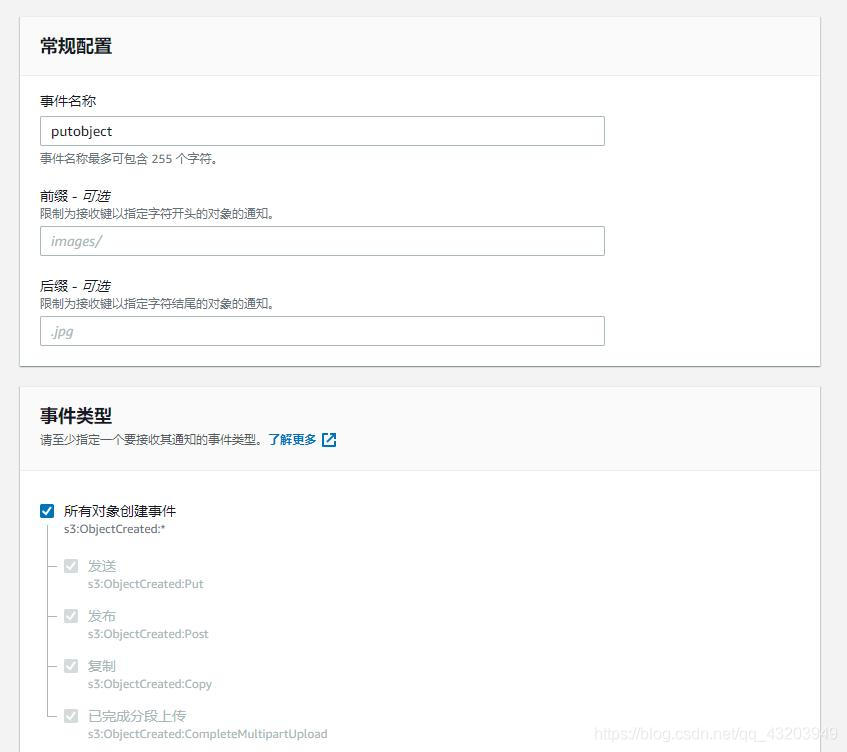
Task: Toggle the 已完成分段上传 checkbox
Action: click(71, 715)
